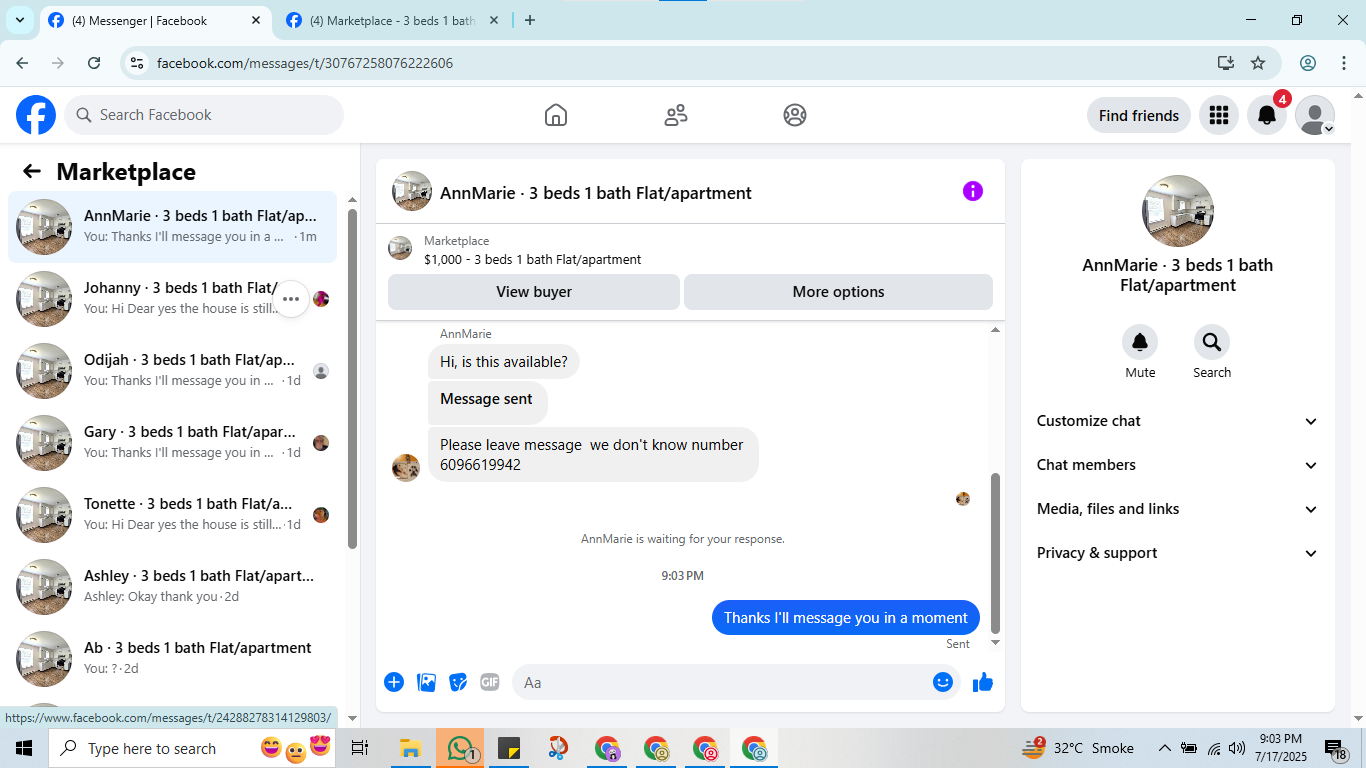
Task: Open the Ashley conversation
Action: (172, 587)
